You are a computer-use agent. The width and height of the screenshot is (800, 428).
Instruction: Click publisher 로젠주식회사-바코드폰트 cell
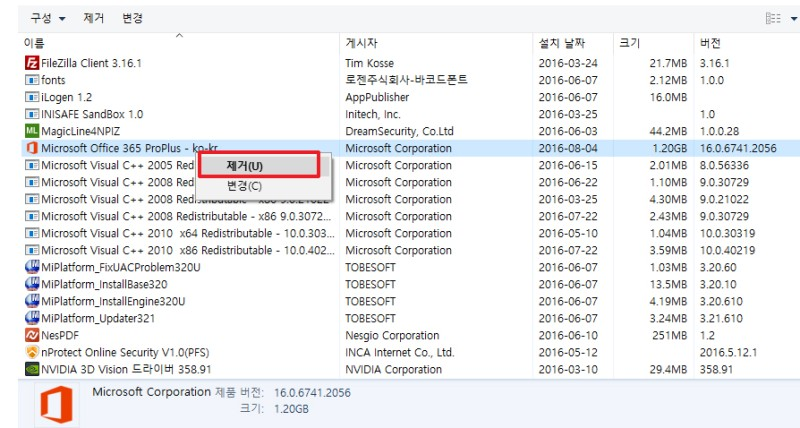click(406, 80)
